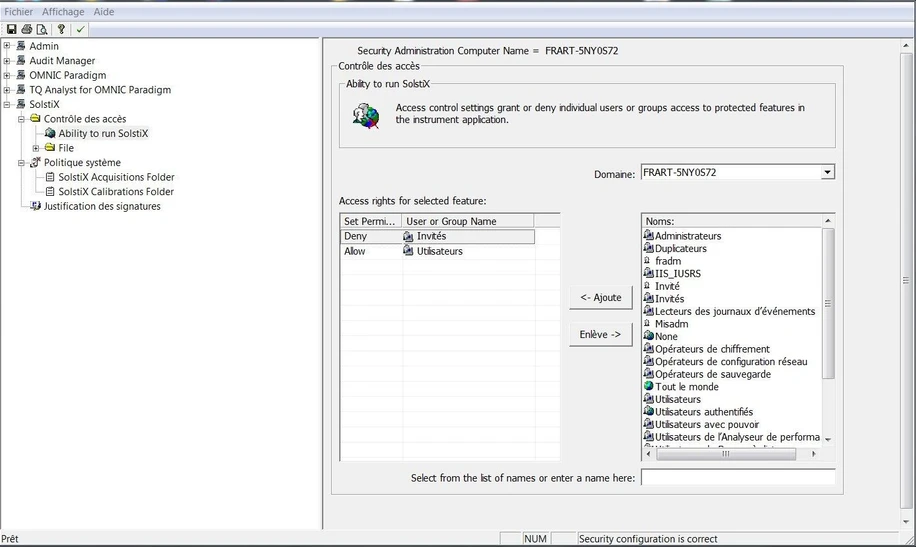The image size is (916, 547).
Task: Click the Politique système tree icon
Action: (36, 162)
